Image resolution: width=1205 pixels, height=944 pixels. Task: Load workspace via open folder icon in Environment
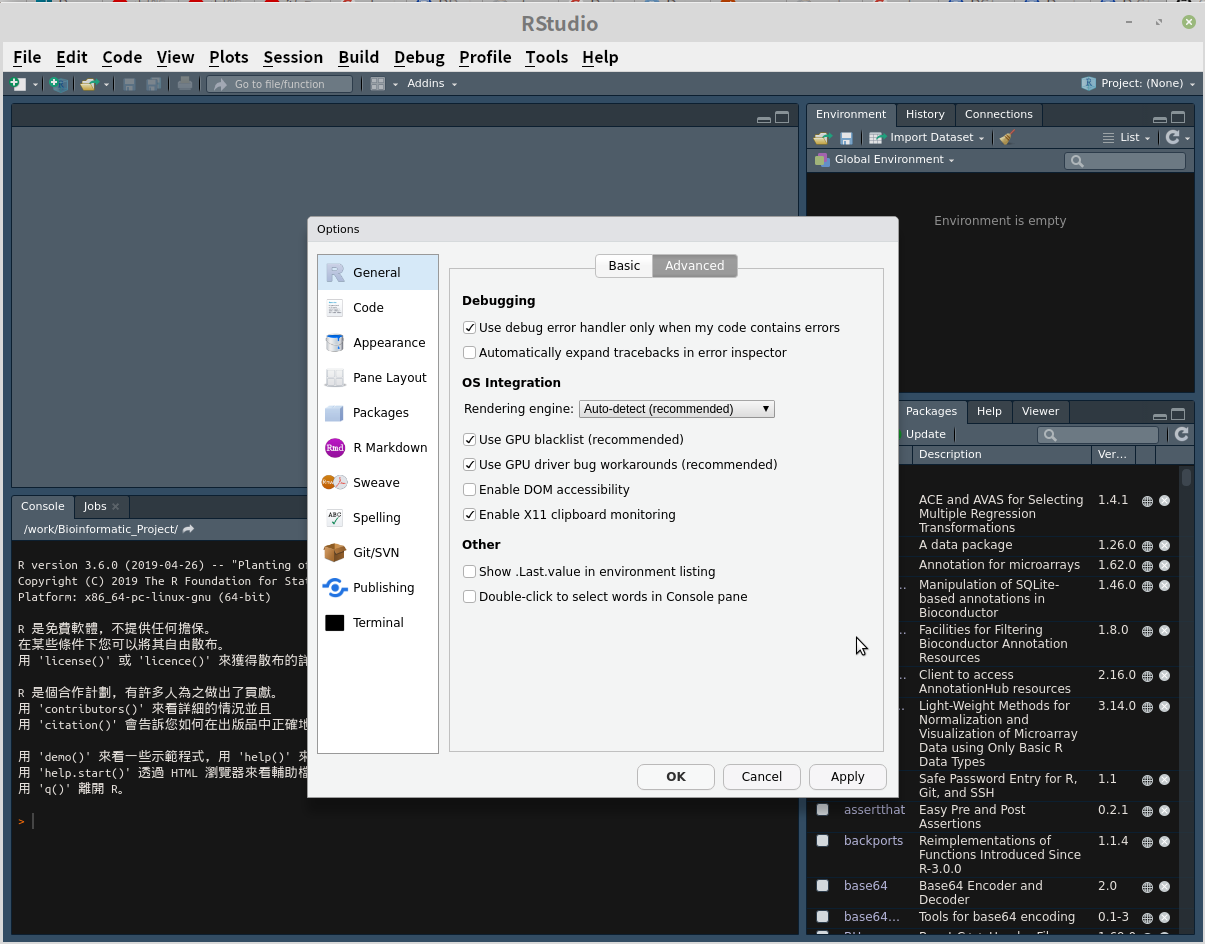(822, 137)
